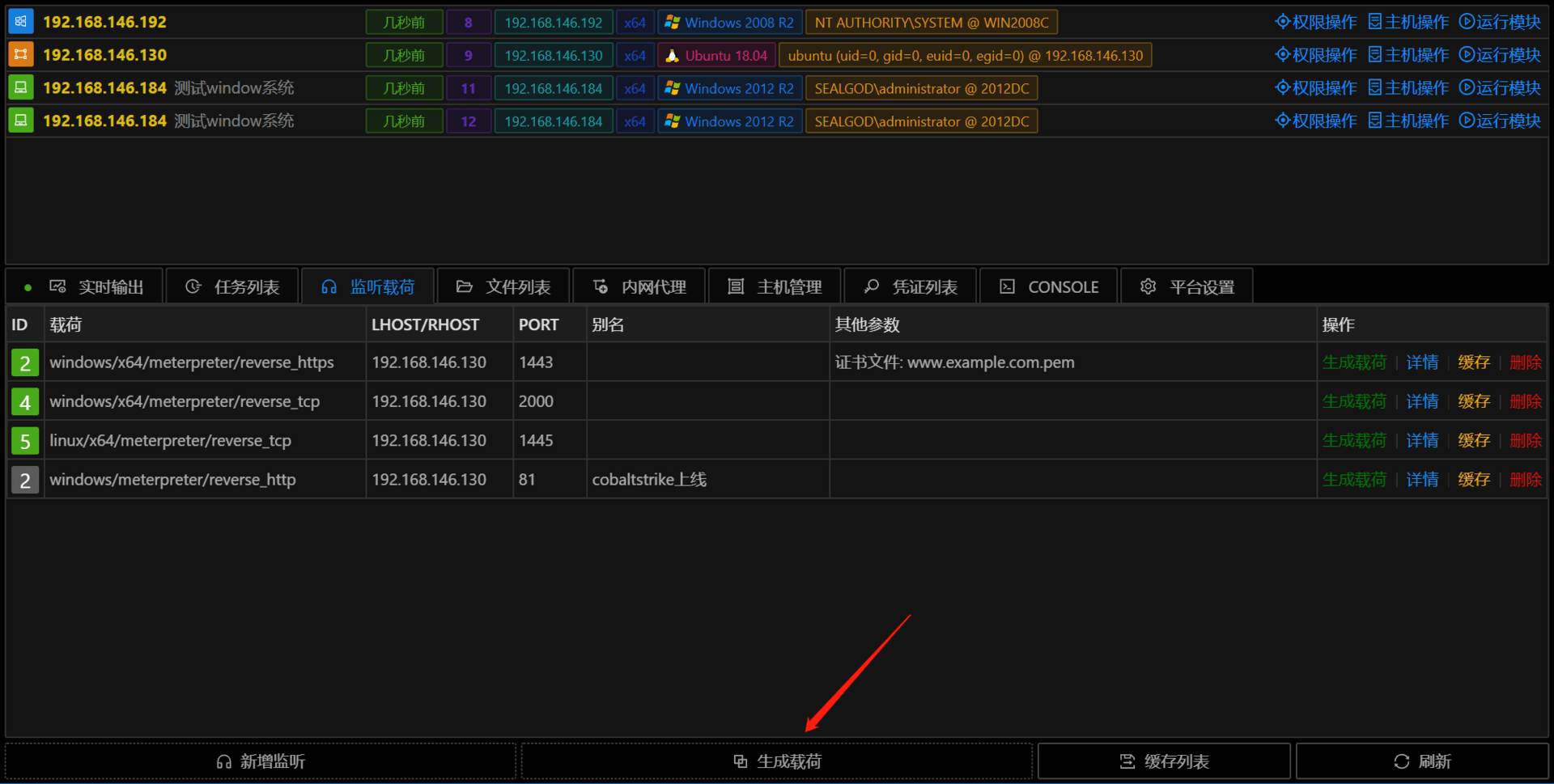
Task: Open the 内网代理 tab
Action: [x=639, y=286]
